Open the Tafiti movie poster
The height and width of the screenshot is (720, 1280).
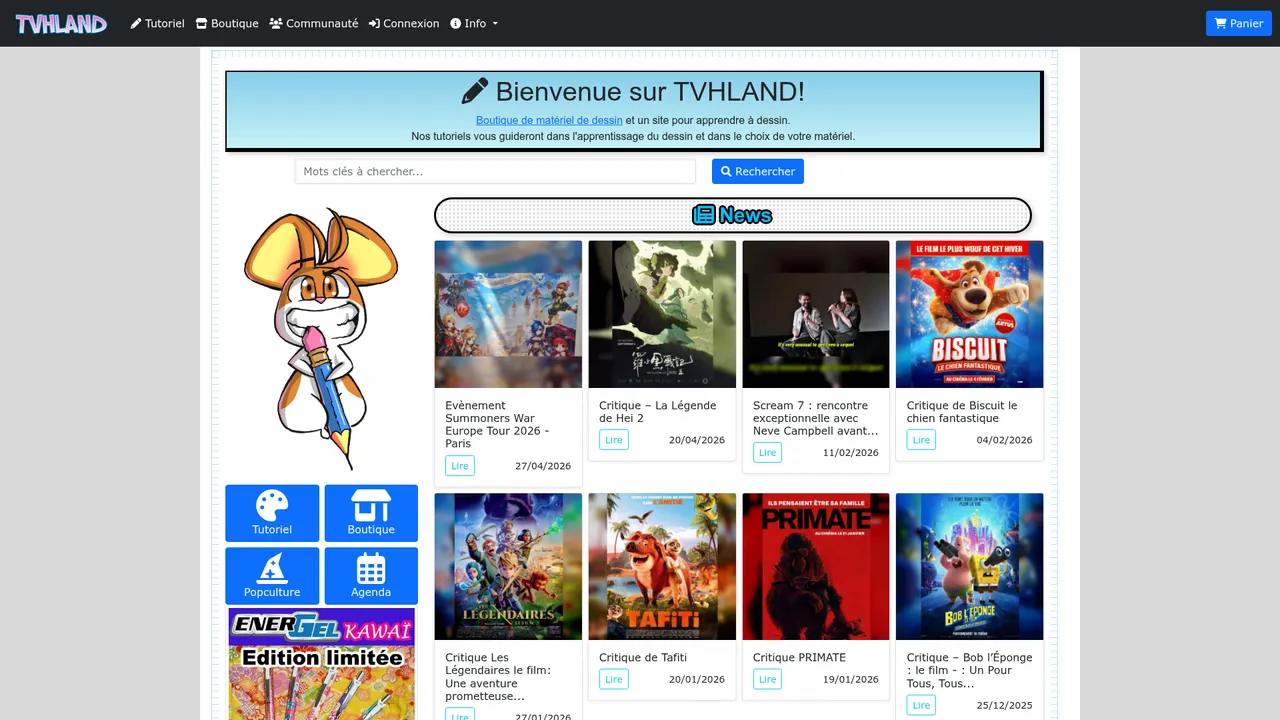(x=662, y=566)
